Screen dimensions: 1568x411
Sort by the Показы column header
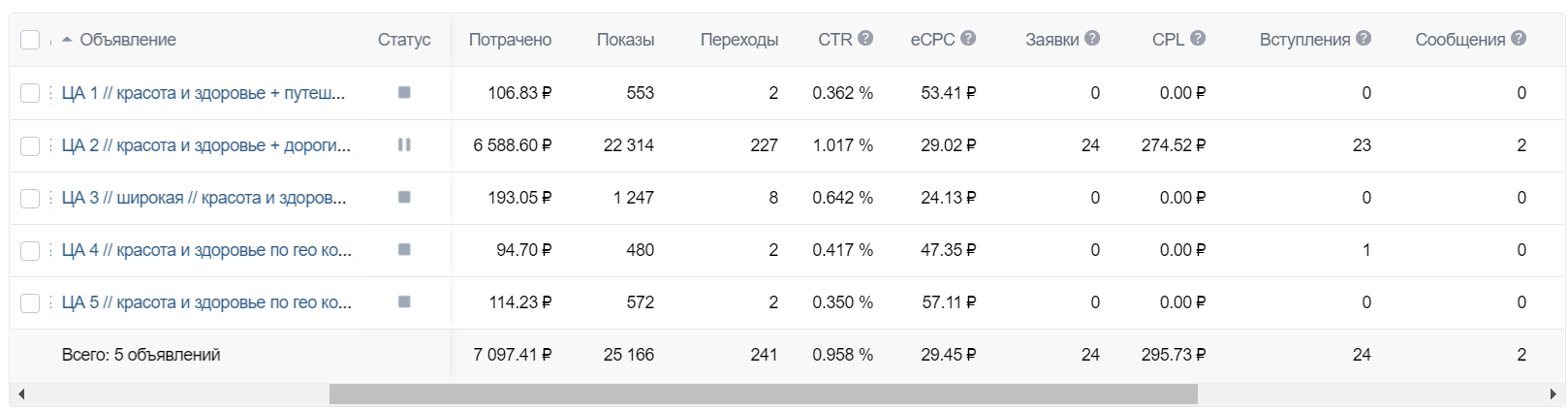[x=625, y=40]
